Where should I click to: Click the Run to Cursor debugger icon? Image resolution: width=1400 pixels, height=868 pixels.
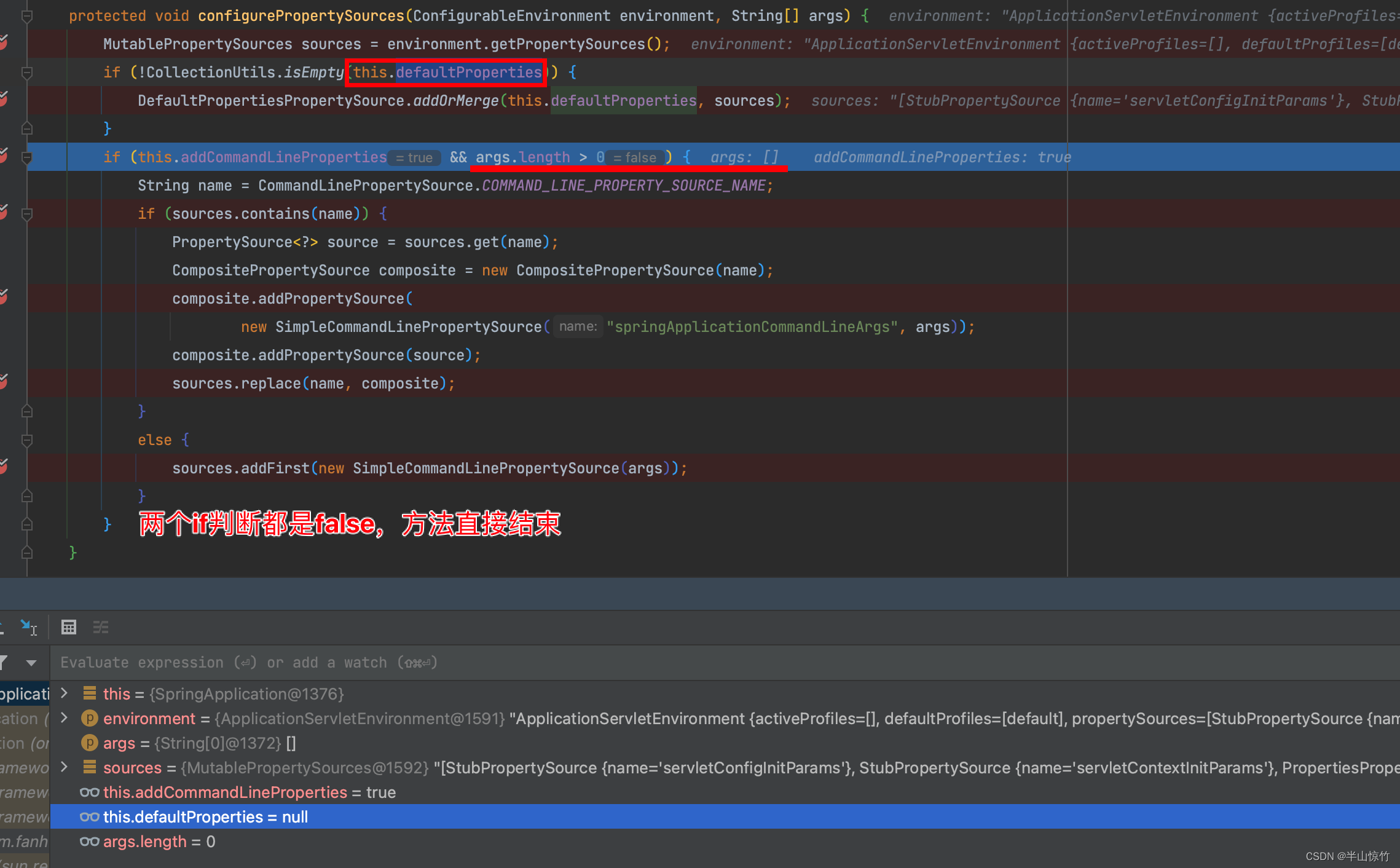pyautogui.click(x=28, y=627)
